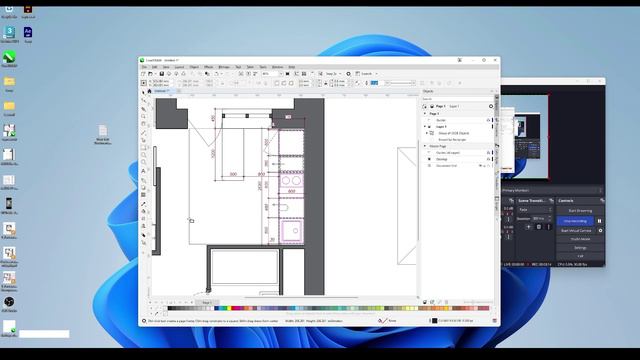Click the OBS preview thumbnail
This screenshot has height=360, width=640.
pyautogui.click(x=525, y=137)
